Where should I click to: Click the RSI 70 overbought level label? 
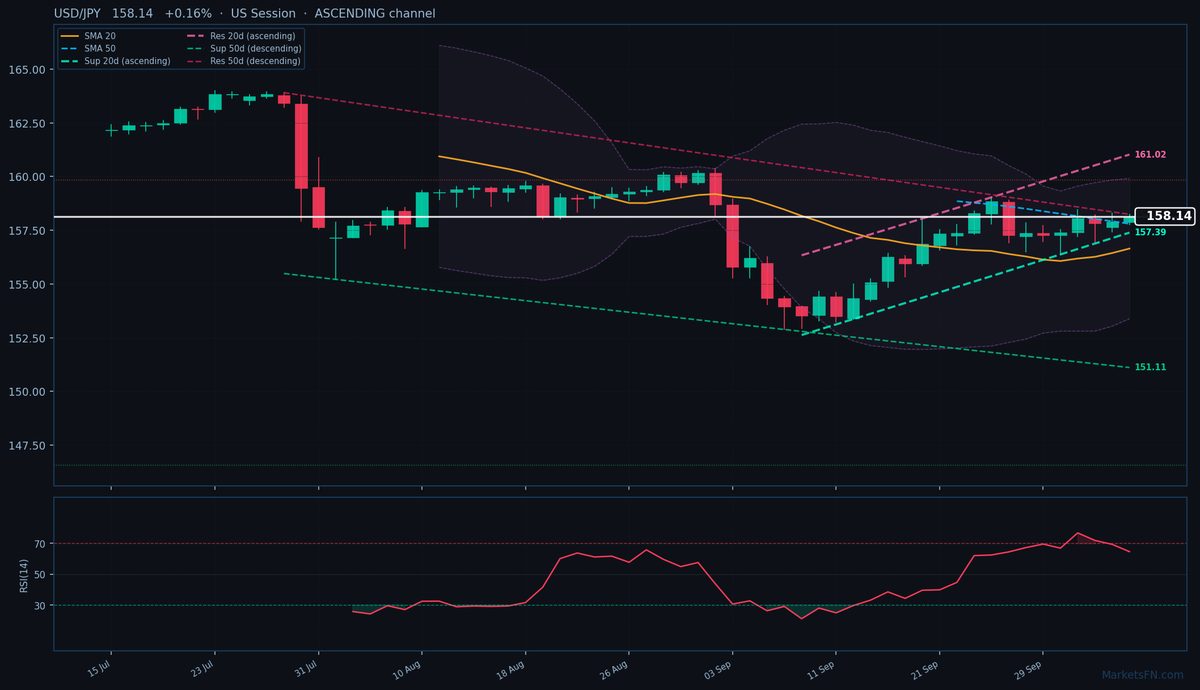tap(40, 544)
